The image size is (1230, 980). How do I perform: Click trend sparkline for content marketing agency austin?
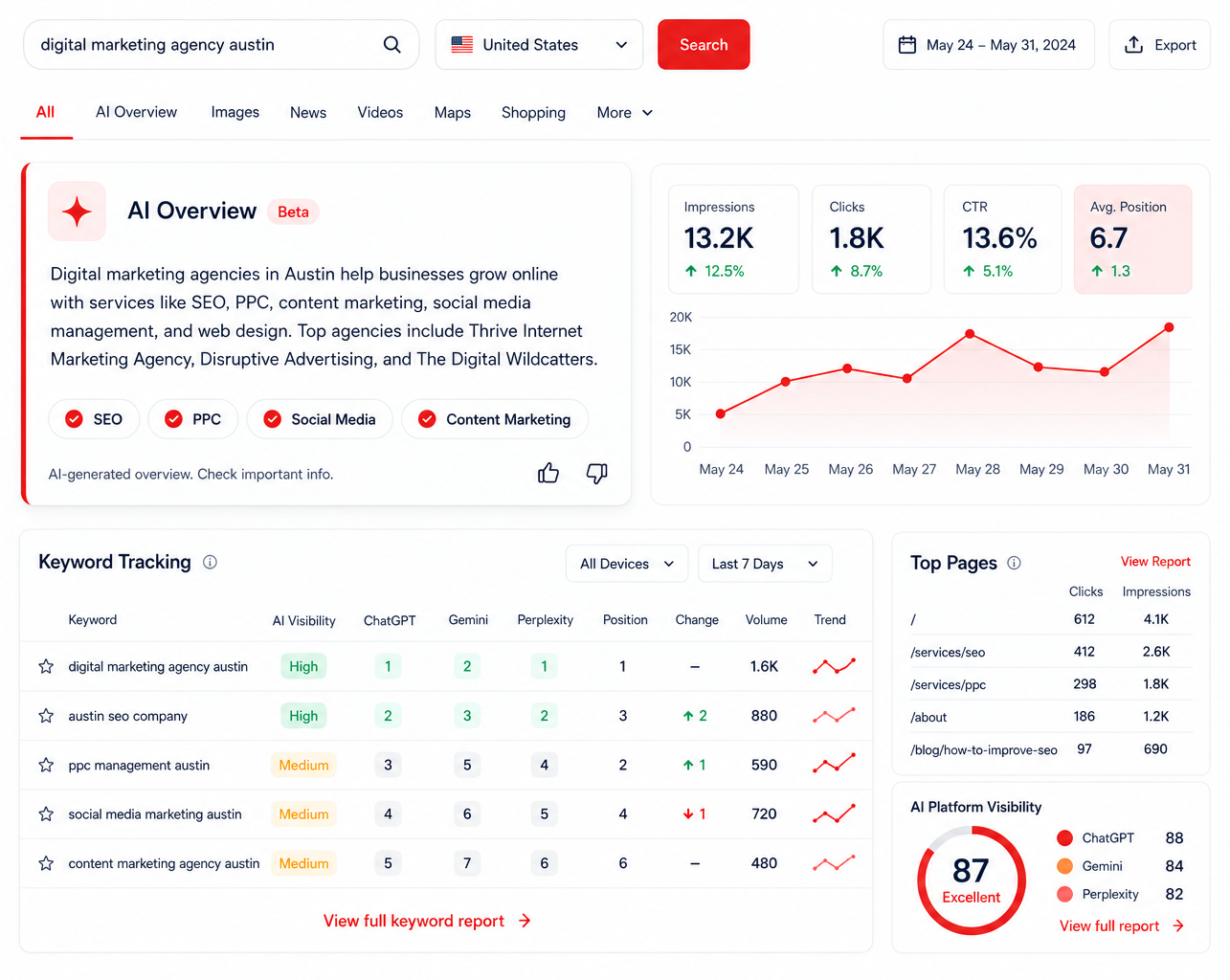pos(834,863)
